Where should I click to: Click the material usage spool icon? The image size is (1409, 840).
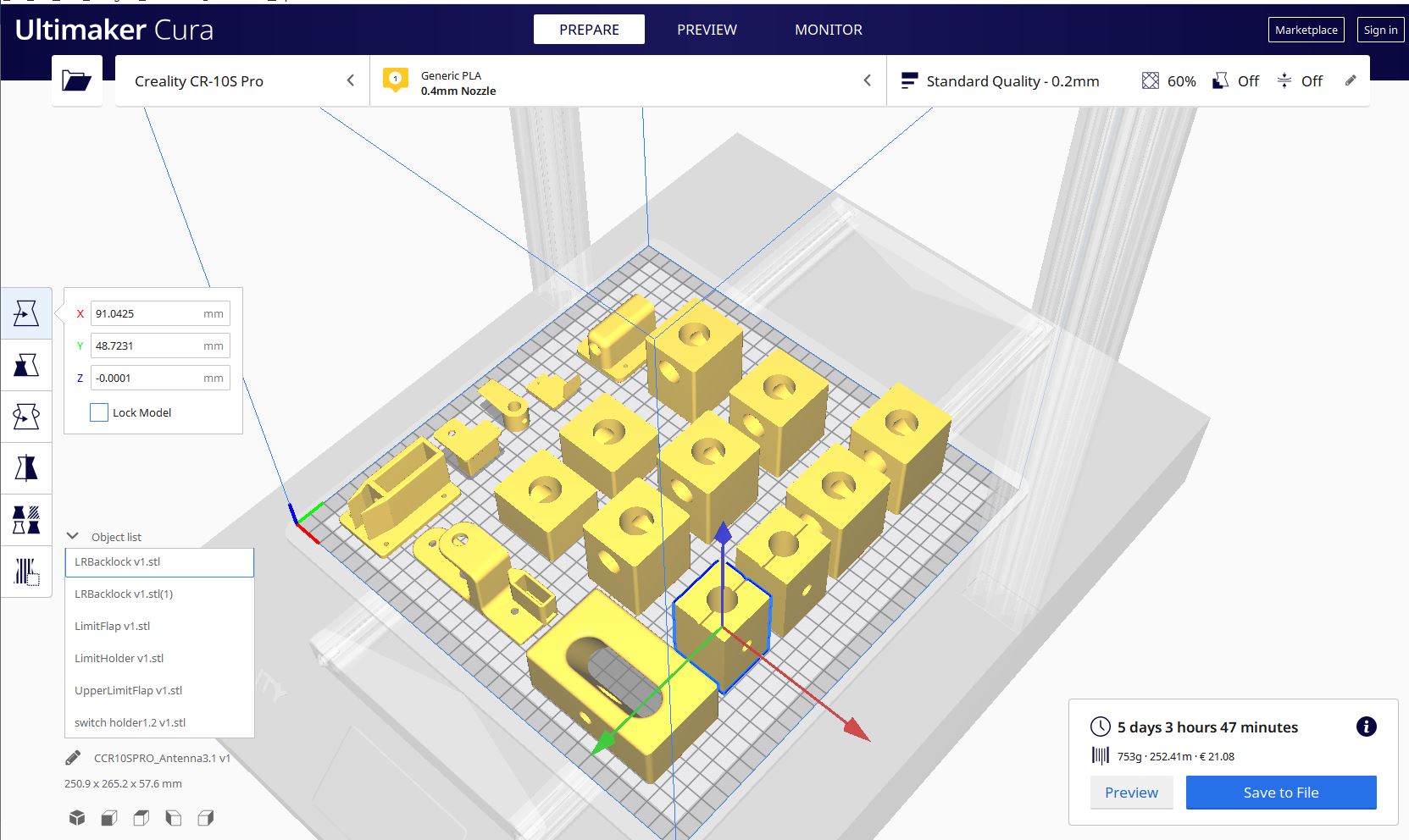[1100, 756]
